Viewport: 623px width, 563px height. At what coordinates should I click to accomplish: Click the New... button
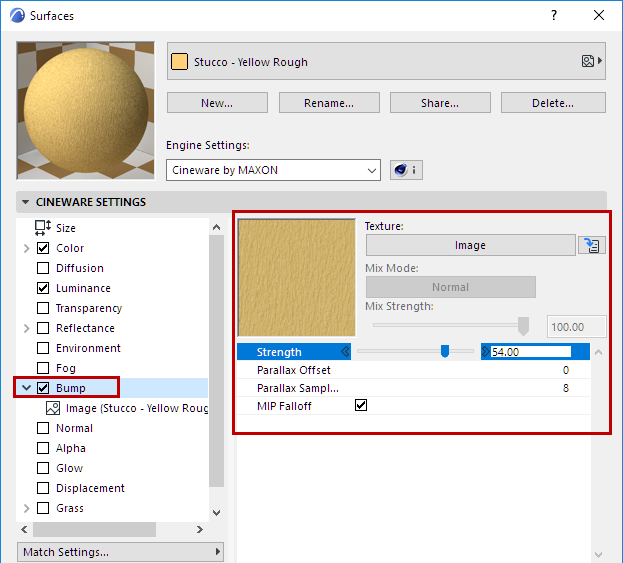click(x=217, y=103)
